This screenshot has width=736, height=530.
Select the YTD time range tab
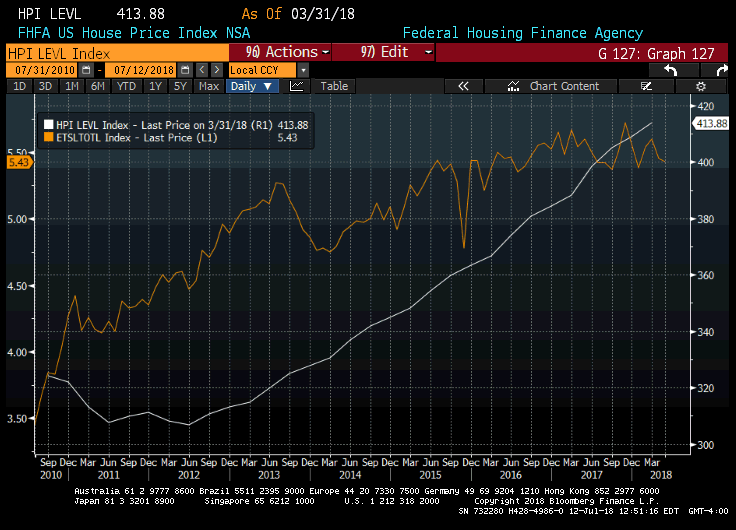pos(126,86)
